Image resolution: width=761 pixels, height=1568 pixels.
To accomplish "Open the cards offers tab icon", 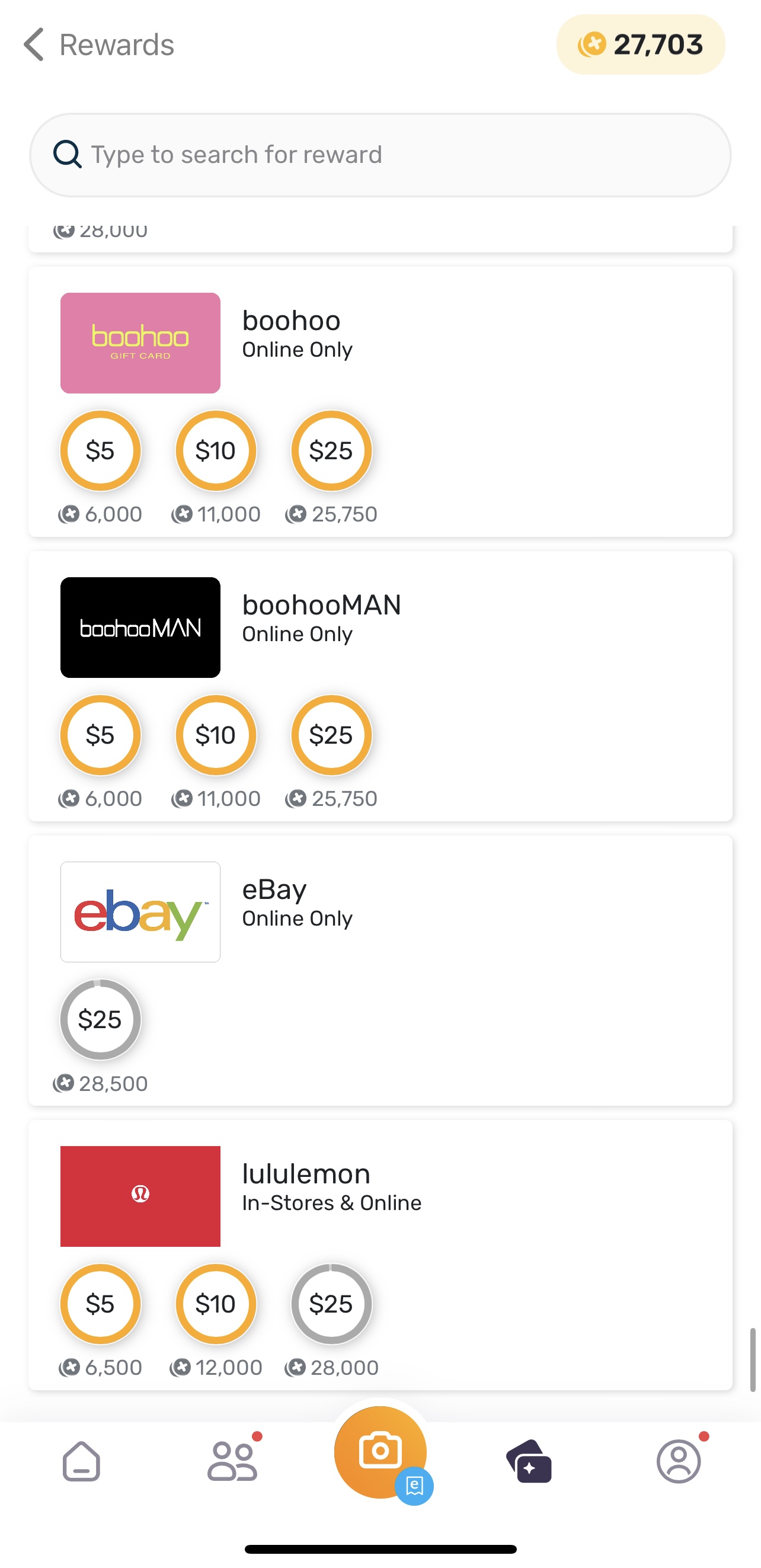I will pyautogui.click(x=529, y=1461).
